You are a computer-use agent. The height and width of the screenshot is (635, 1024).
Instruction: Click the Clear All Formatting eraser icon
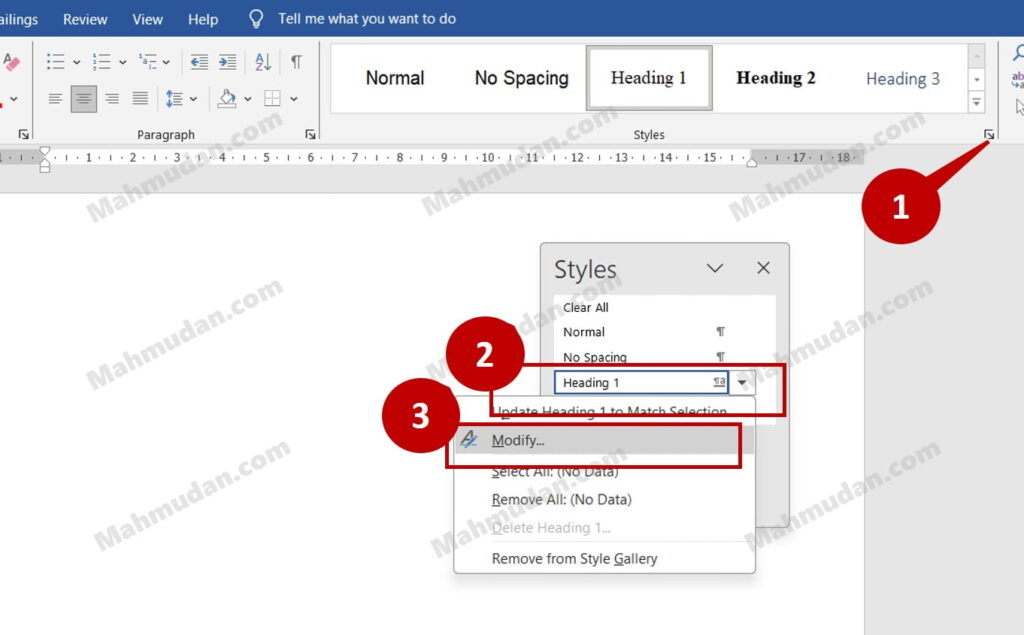coord(11,62)
